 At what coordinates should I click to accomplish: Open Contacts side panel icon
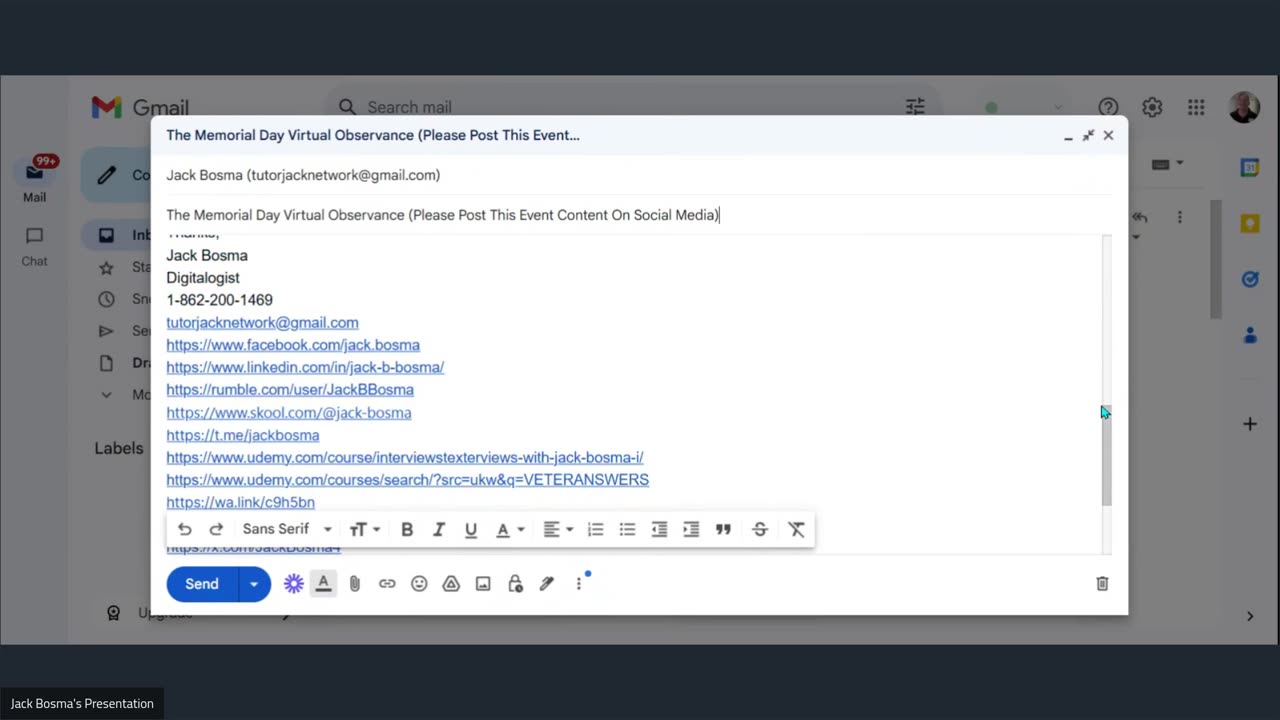pos(1250,336)
